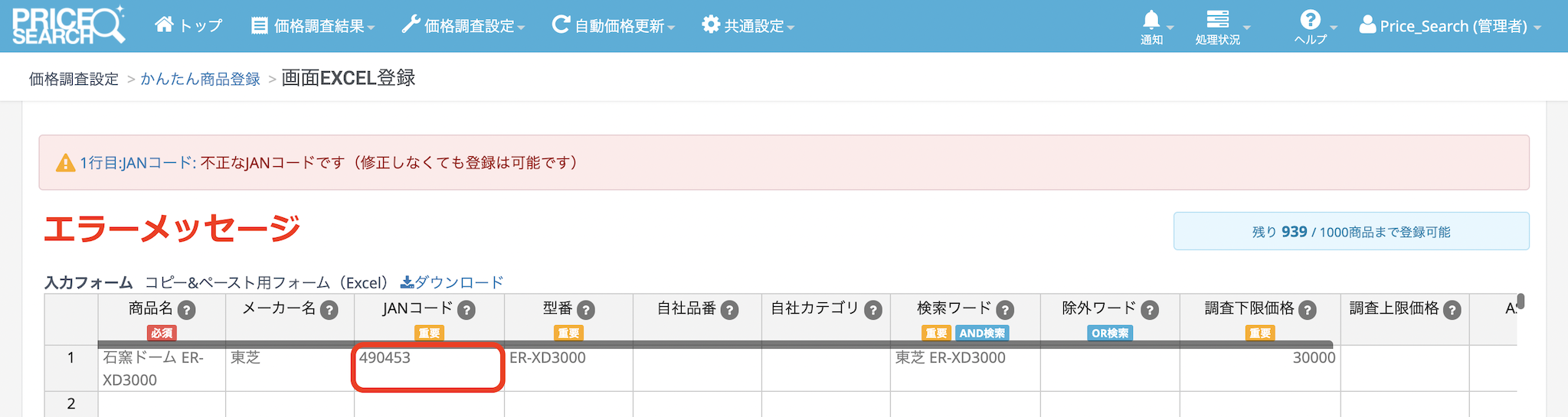
Task: Open the 自動価格更新 dropdown menu
Action: coord(613,26)
